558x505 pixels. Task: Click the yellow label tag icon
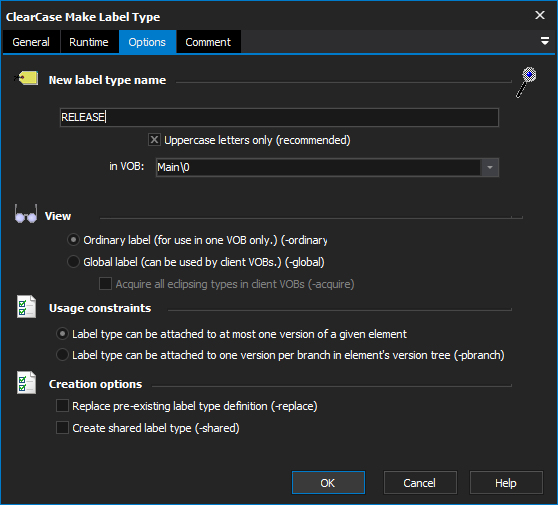26,78
